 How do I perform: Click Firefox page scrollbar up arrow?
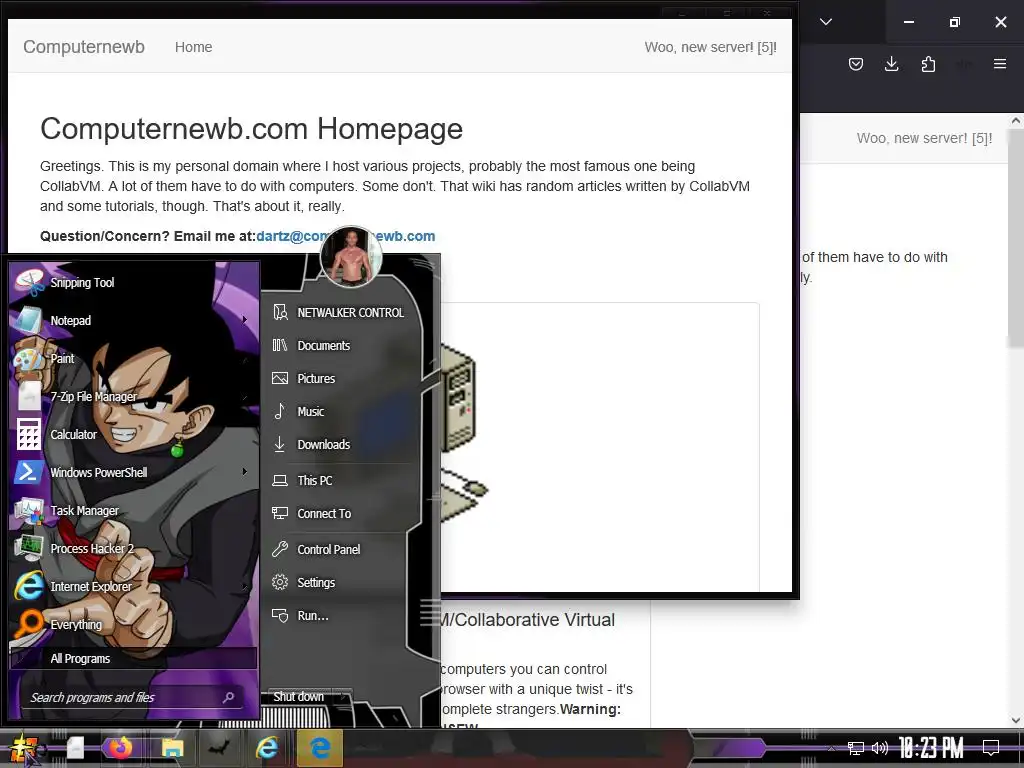click(1016, 121)
